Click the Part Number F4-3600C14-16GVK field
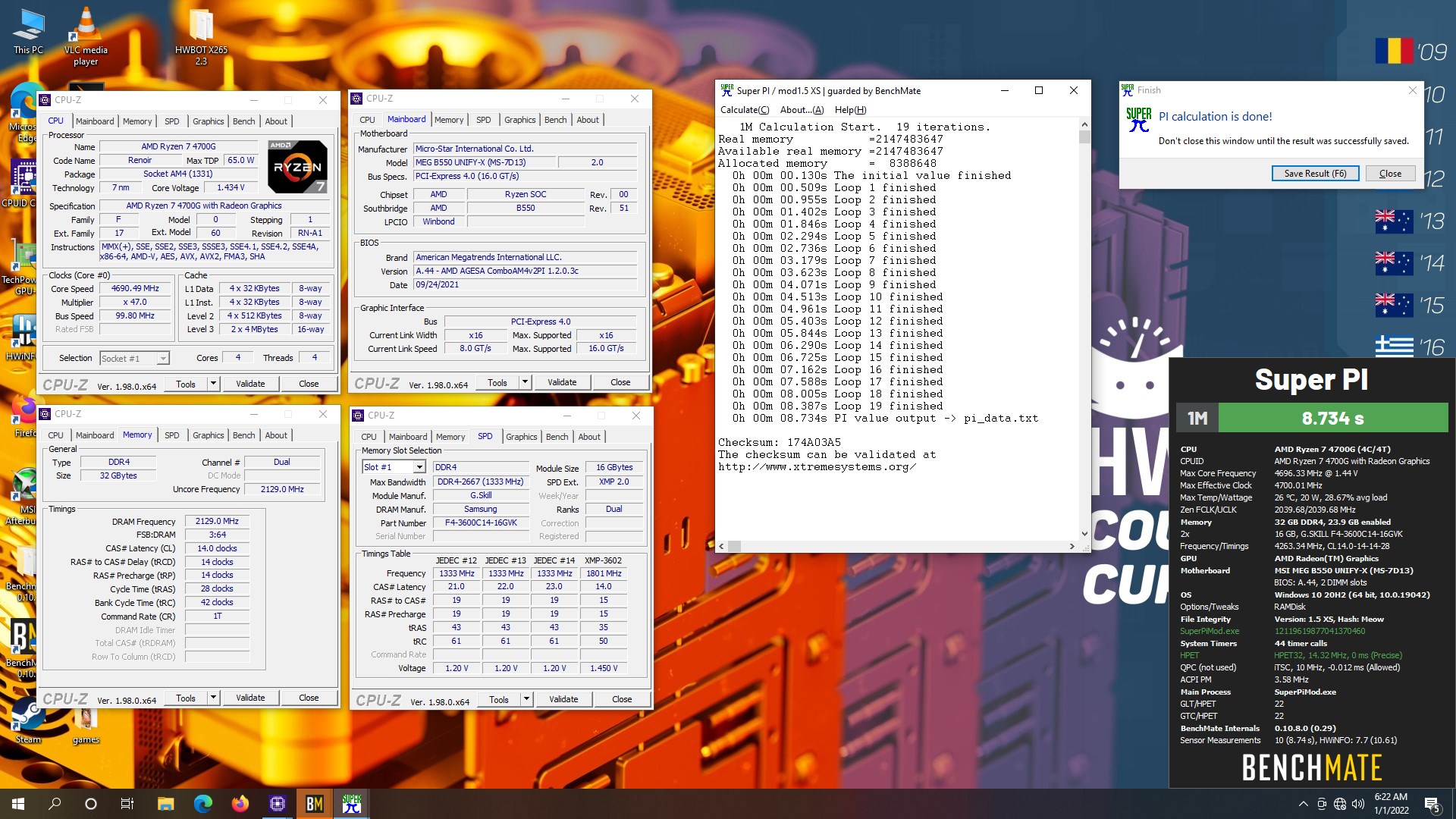This screenshot has height=819, width=1456. tap(481, 523)
